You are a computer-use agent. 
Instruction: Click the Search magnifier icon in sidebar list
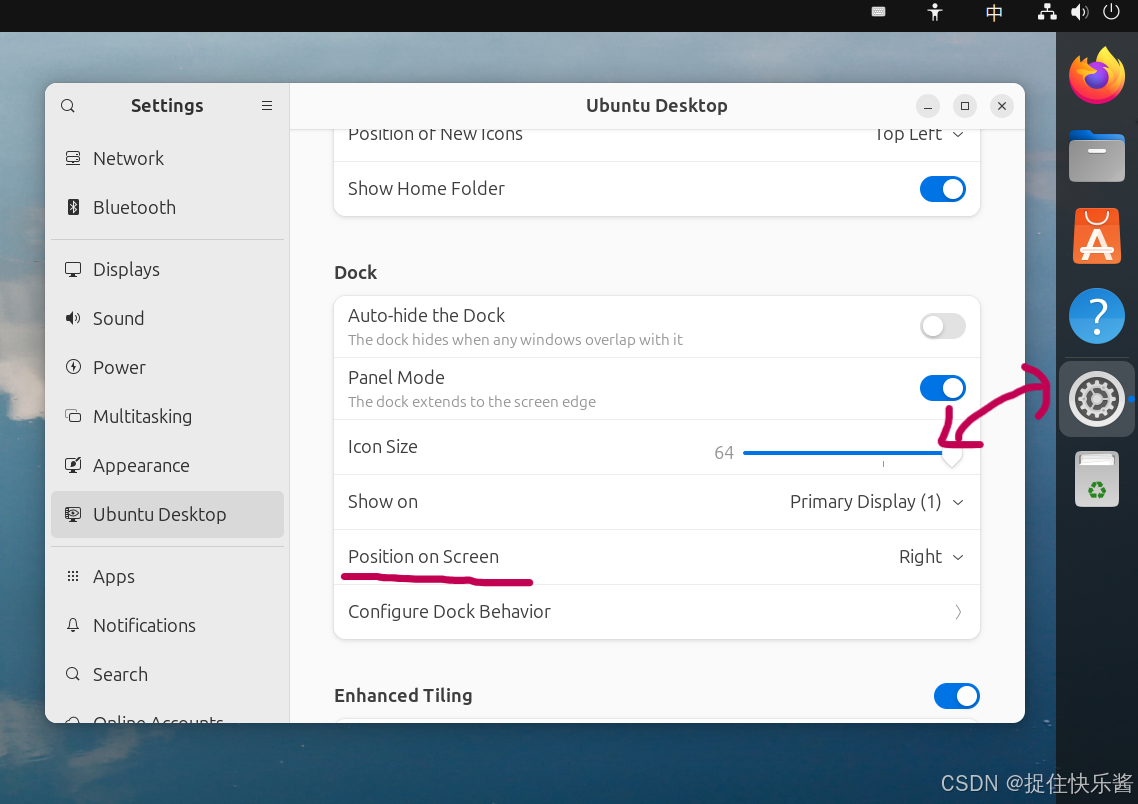(x=73, y=674)
